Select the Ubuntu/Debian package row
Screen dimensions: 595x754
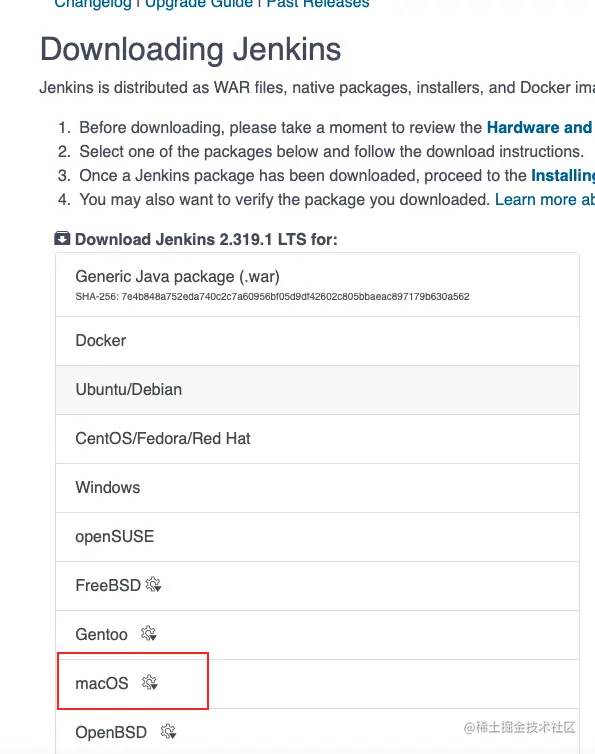pyautogui.click(x=317, y=390)
